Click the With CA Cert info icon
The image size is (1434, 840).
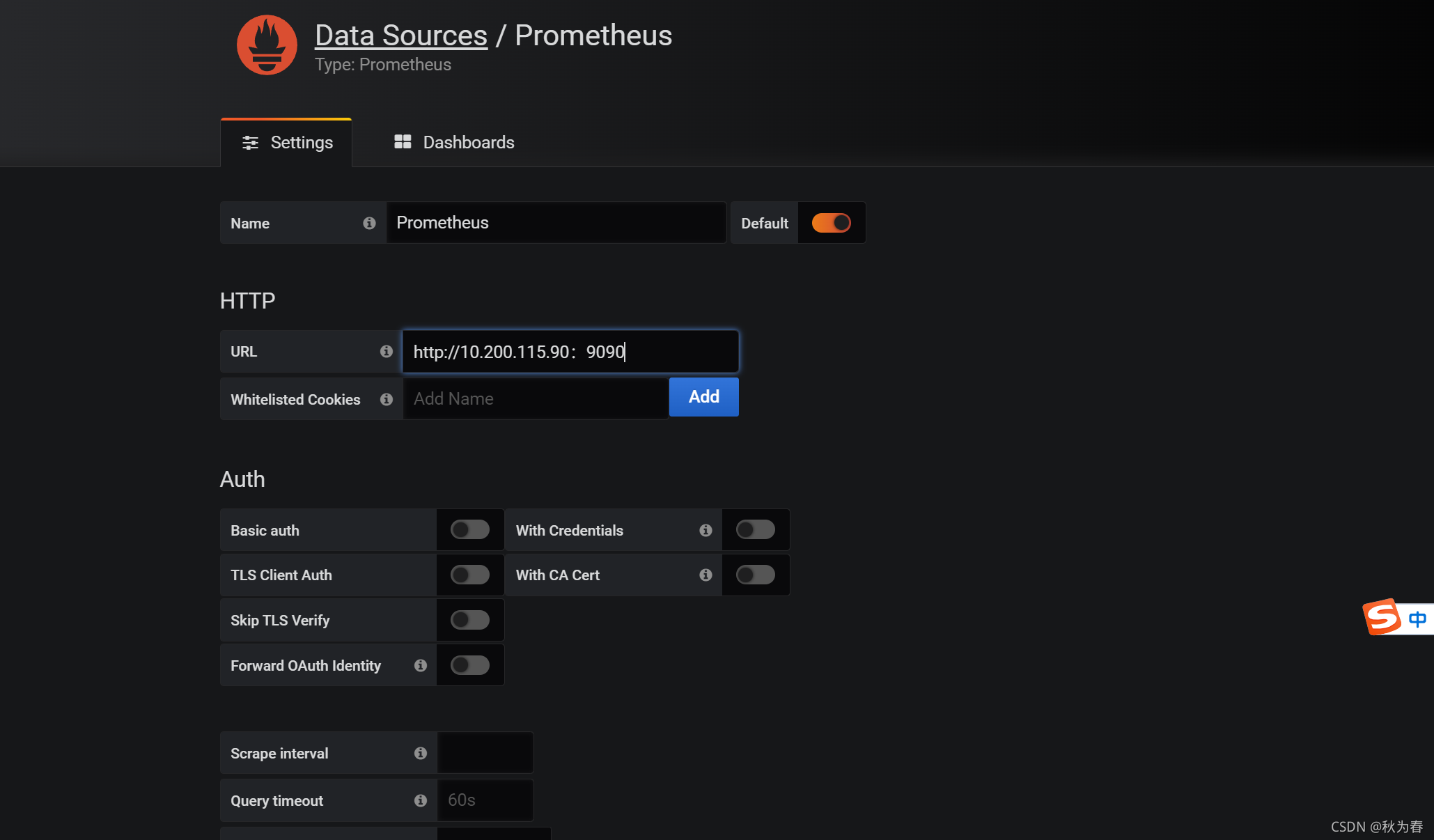point(706,575)
